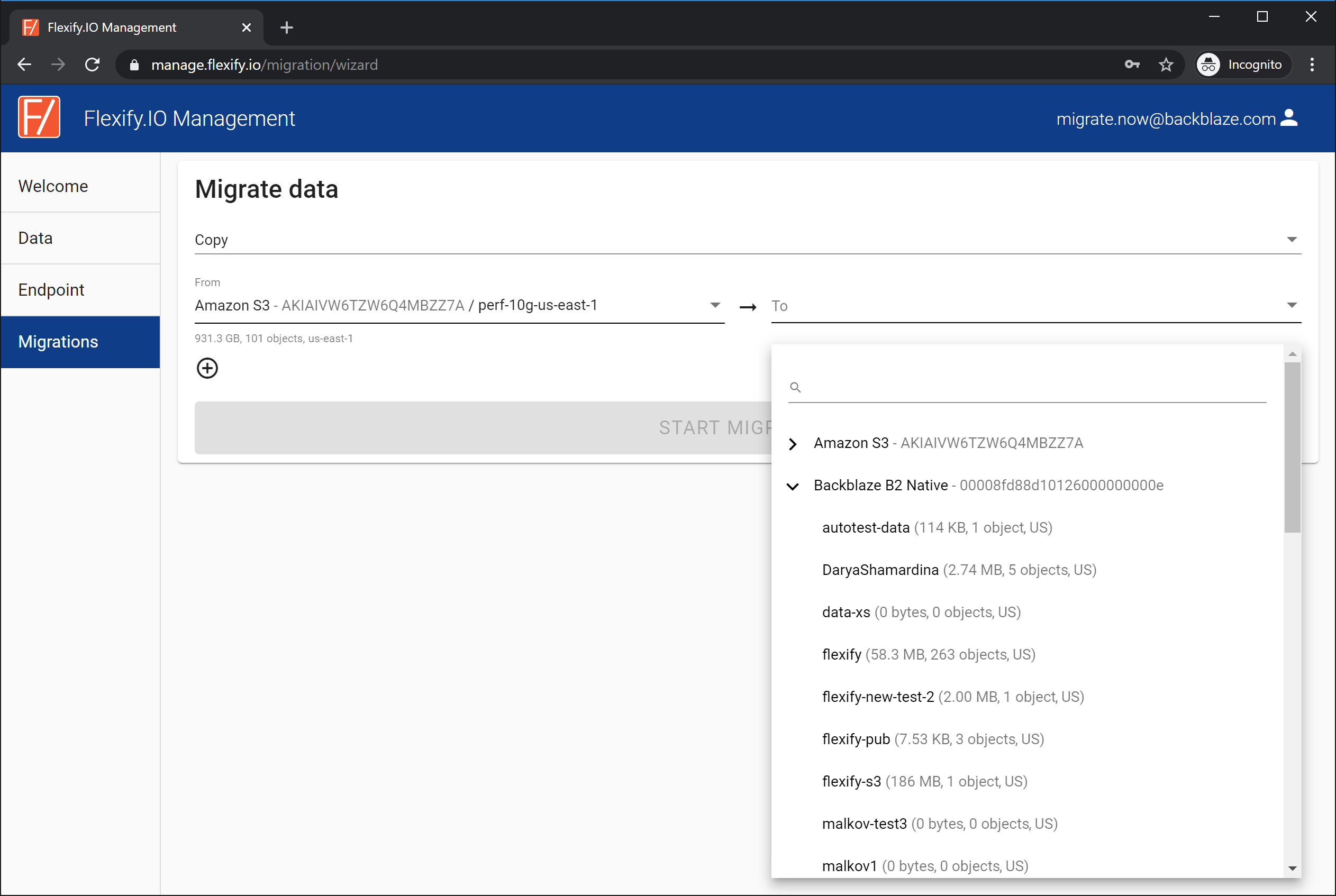Click the Flexify.IO logo icon in header
This screenshot has height=896, width=1336.
(39, 117)
